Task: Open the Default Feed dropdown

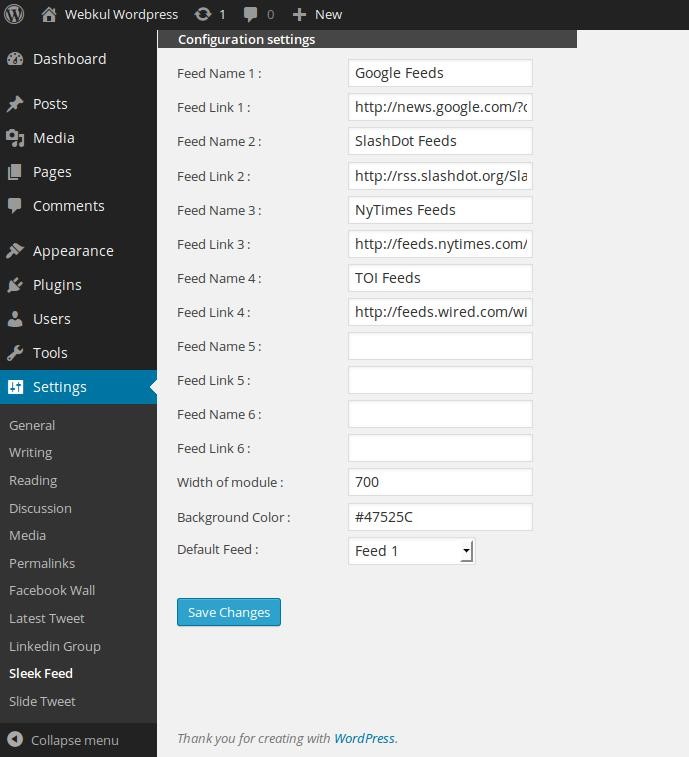Action: (411, 551)
